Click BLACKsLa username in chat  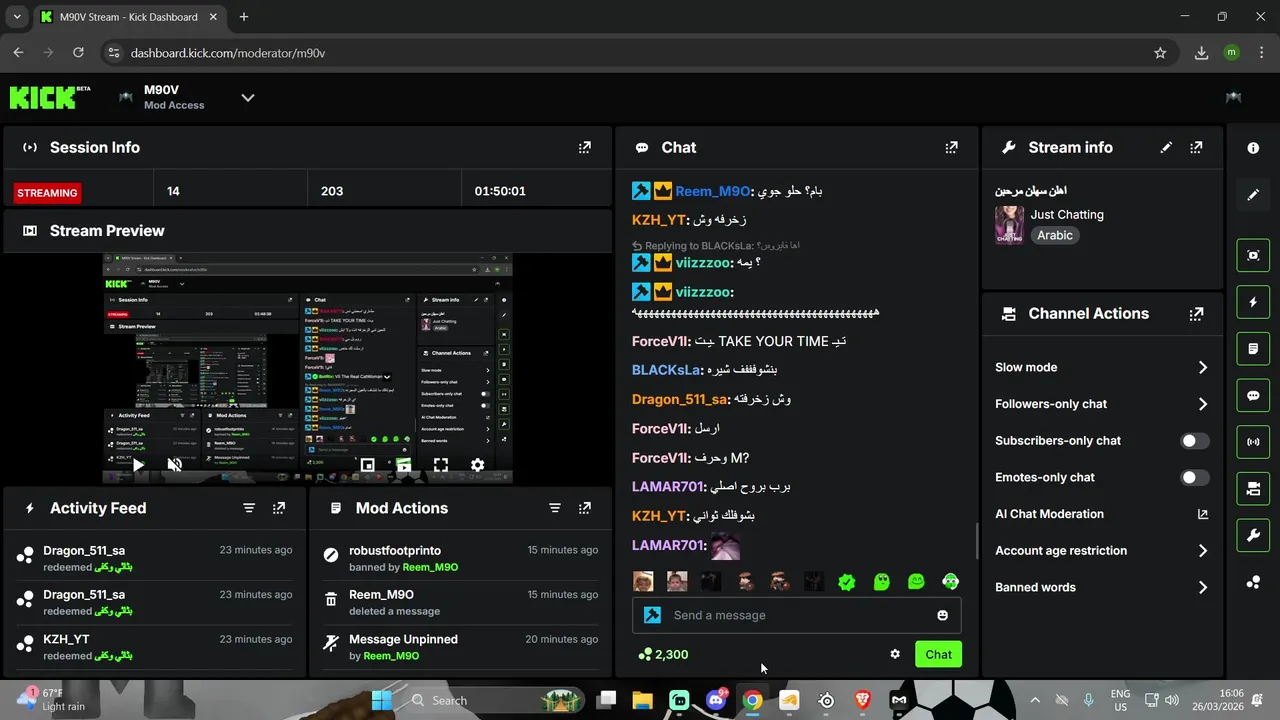[x=665, y=370]
